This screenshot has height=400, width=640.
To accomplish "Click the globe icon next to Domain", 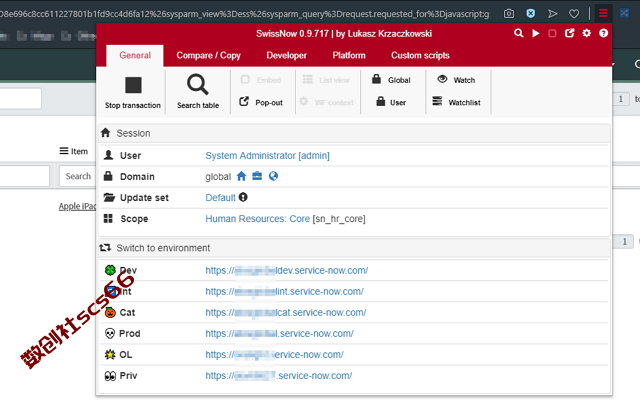I will [x=273, y=176].
